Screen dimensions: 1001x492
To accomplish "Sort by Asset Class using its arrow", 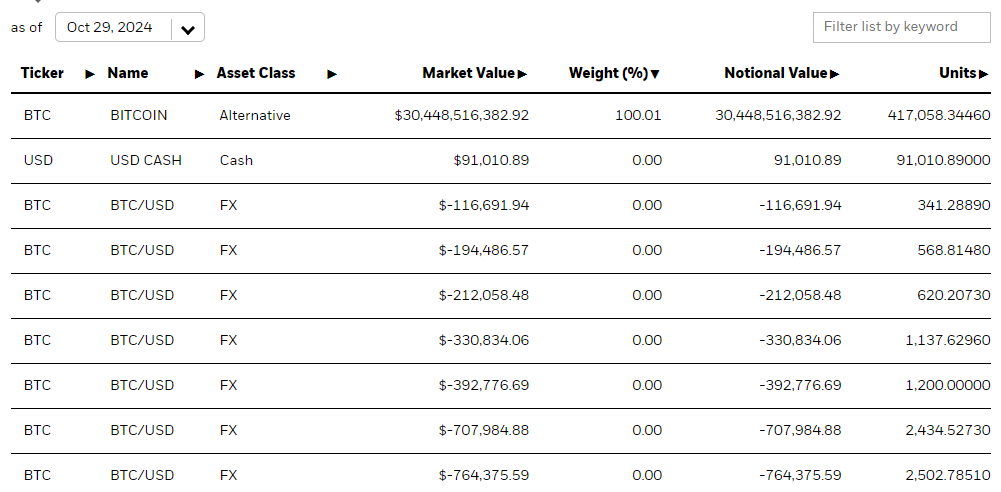I will pos(332,74).
